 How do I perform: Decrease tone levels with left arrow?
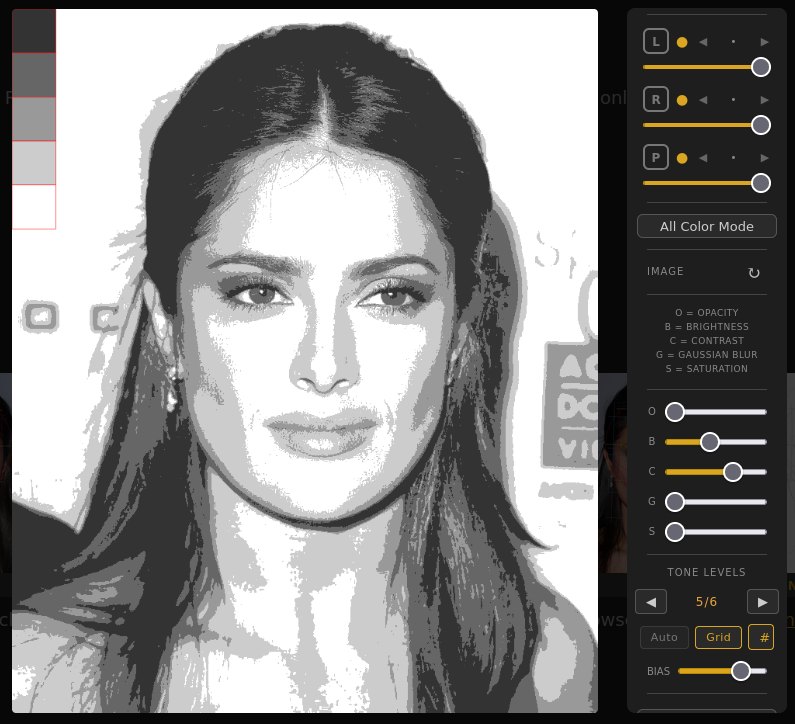point(651,602)
